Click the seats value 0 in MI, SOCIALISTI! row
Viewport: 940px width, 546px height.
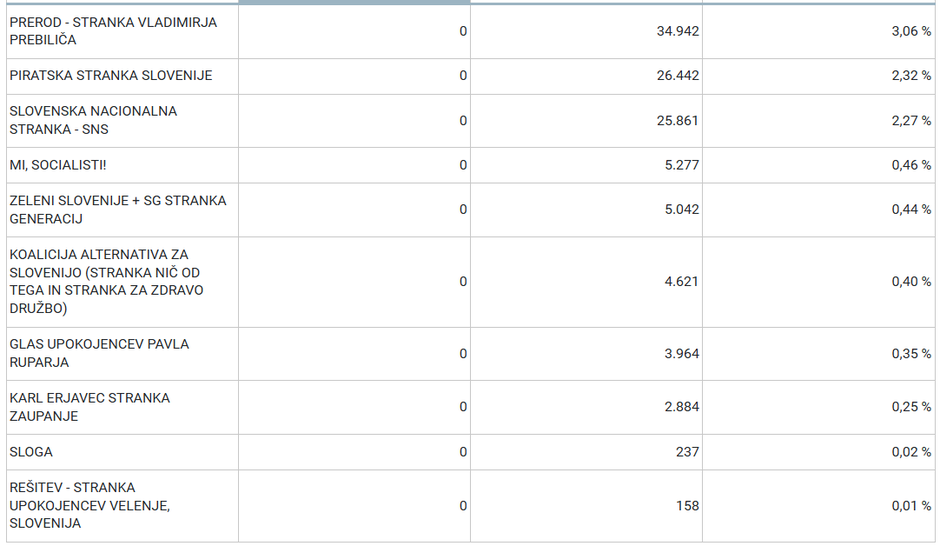(463, 165)
